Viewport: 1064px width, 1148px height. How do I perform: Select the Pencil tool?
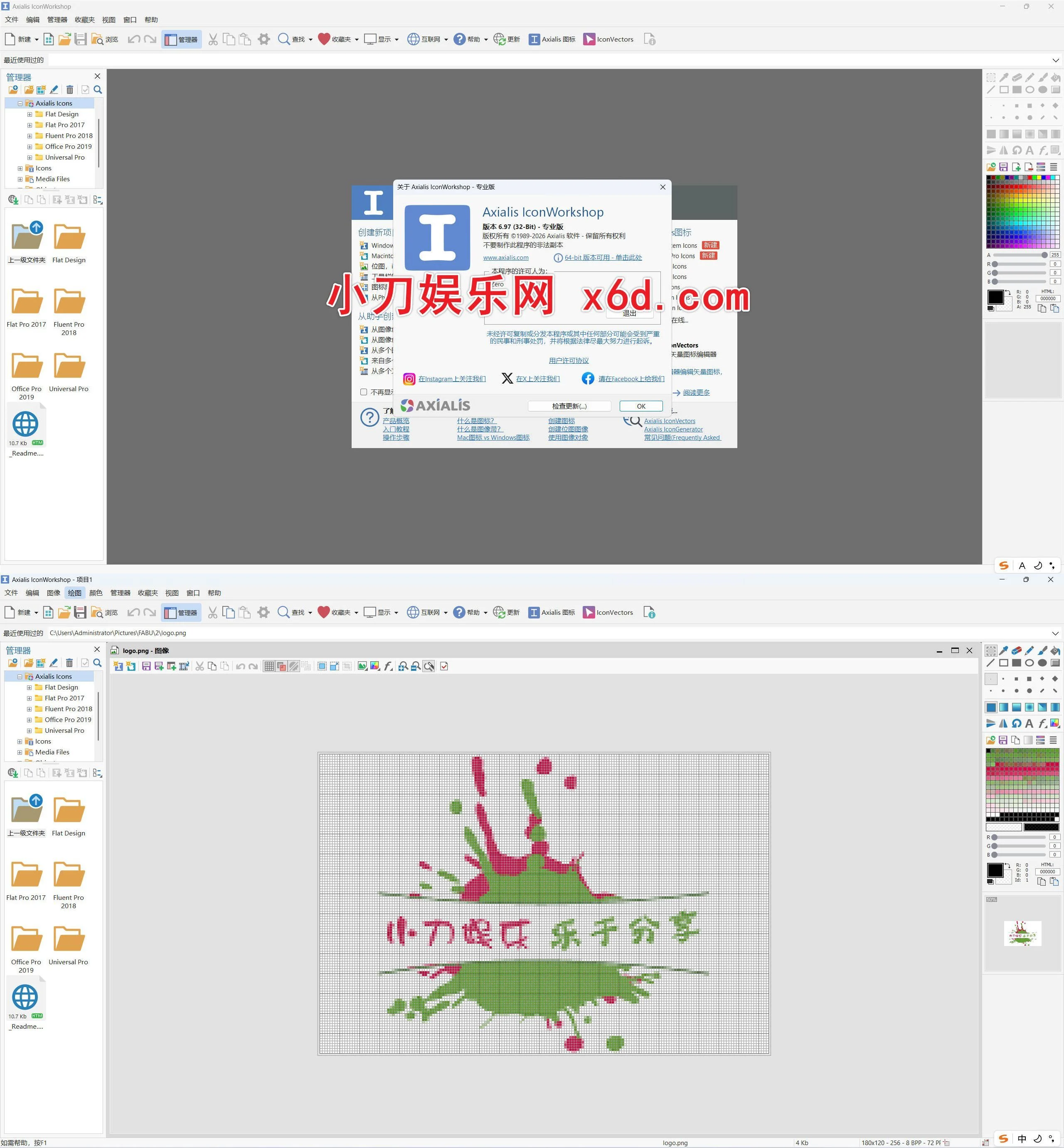click(1030, 650)
